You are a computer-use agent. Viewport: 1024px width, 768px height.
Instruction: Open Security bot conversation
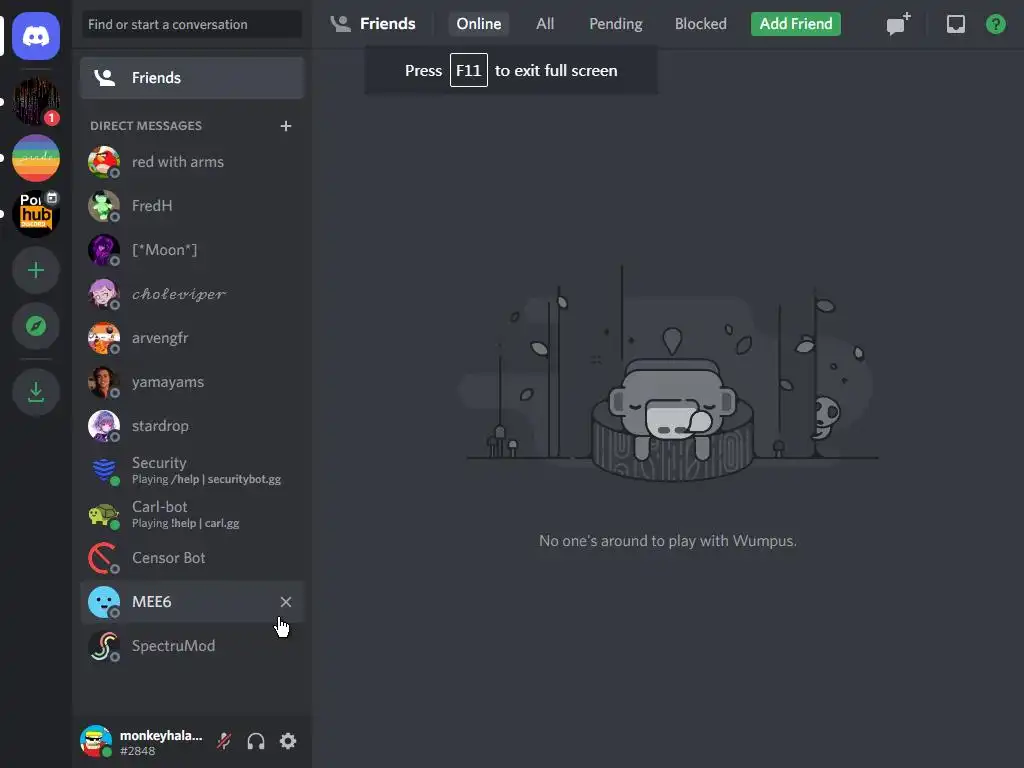coord(192,470)
